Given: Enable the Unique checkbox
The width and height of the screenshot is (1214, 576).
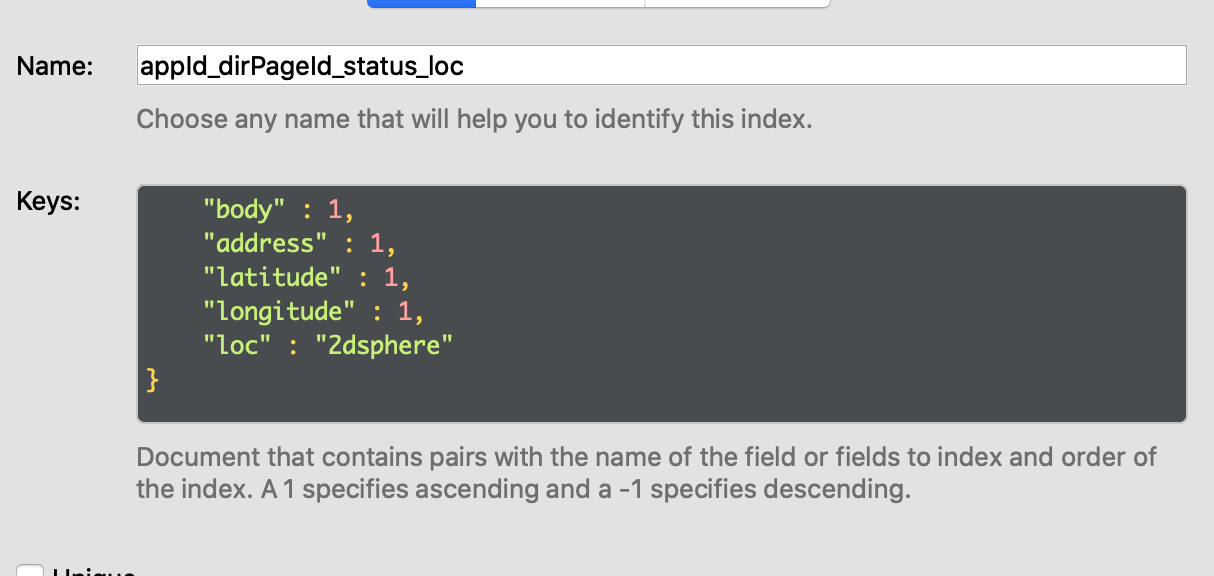Looking at the screenshot, I should pyautogui.click(x=30, y=571).
